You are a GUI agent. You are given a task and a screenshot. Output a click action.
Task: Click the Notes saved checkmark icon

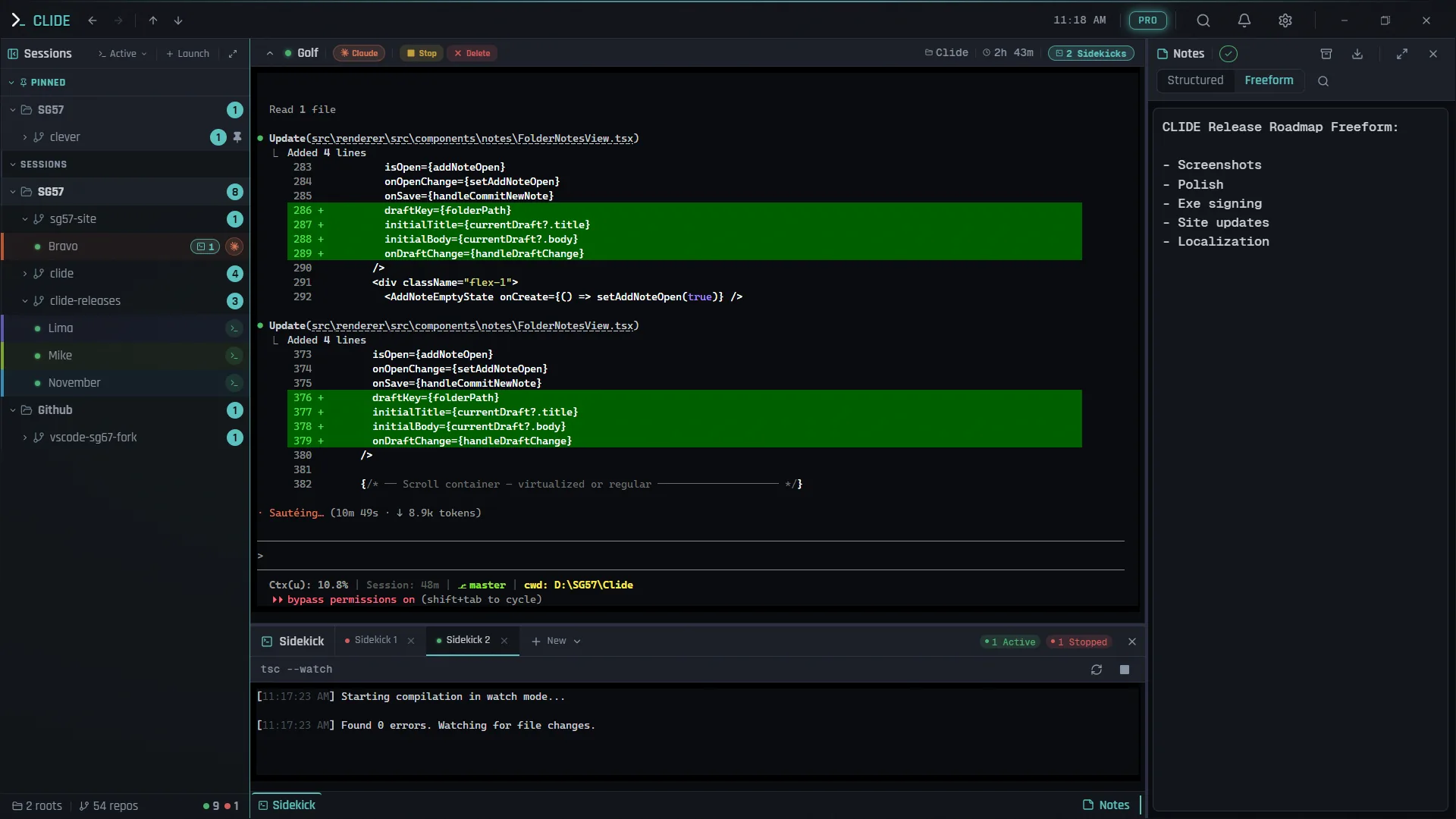[x=1228, y=54]
